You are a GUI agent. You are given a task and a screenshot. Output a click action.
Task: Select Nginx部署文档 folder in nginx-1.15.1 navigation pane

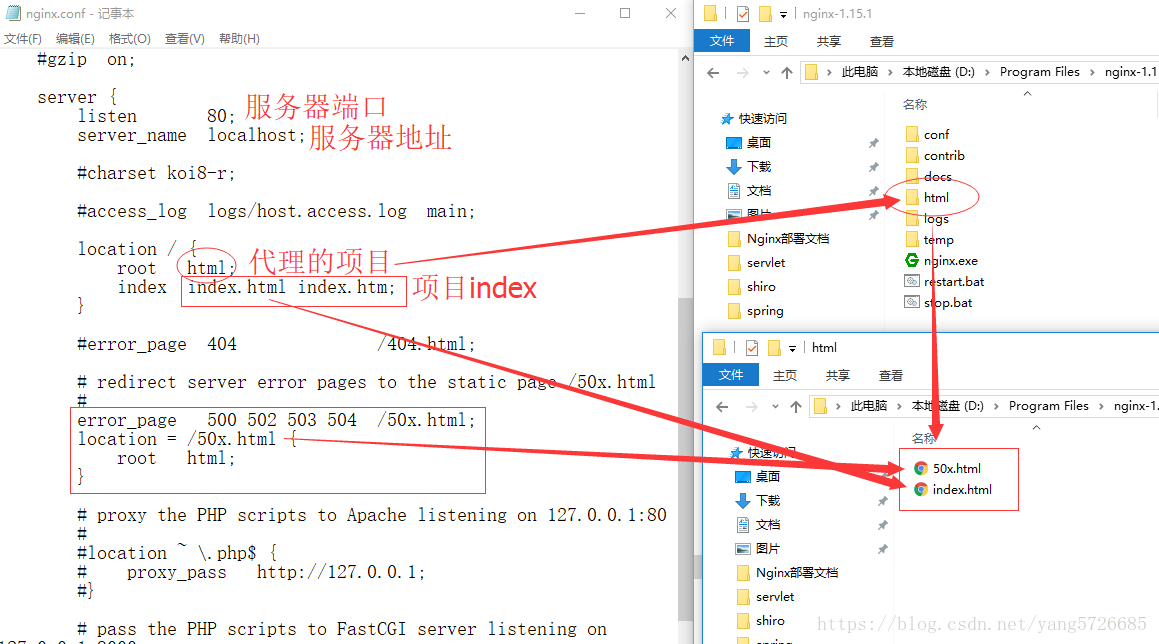[x=778, y=238]
